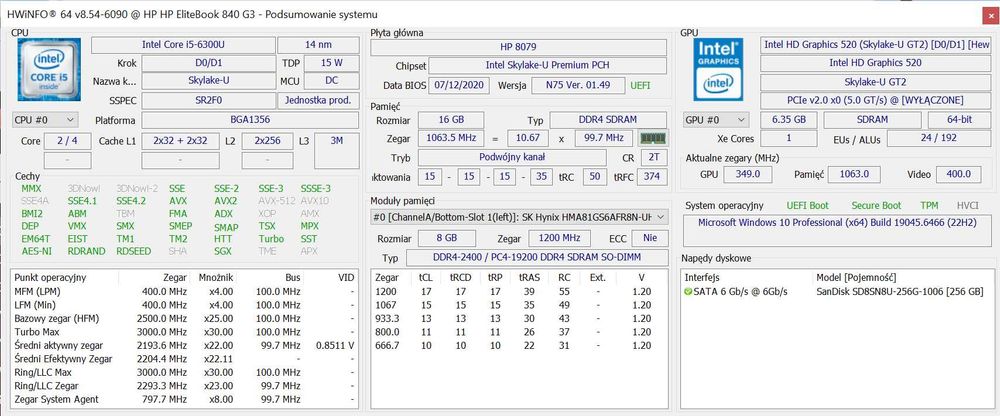Click the green UEFI label near BIOS version
The image size is (1000, 416).
tap(641, 85)
